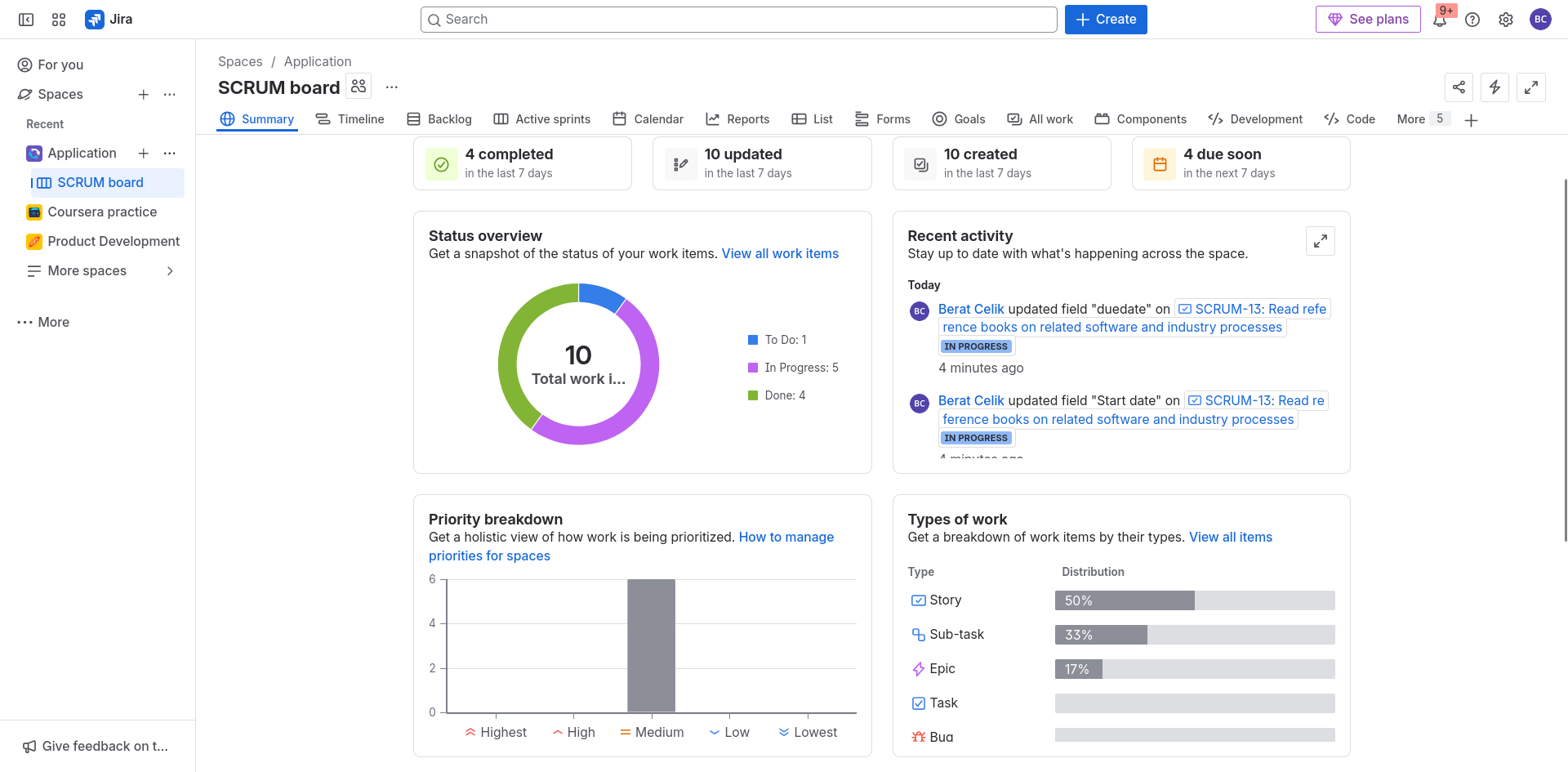Open the help question mark icon
The image size is (1568, 772).
point(1472,20)
